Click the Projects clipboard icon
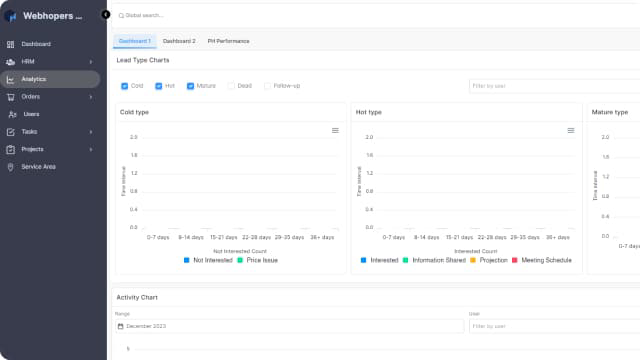Screen dimensions: 640x360 click(x=11, y=149)
